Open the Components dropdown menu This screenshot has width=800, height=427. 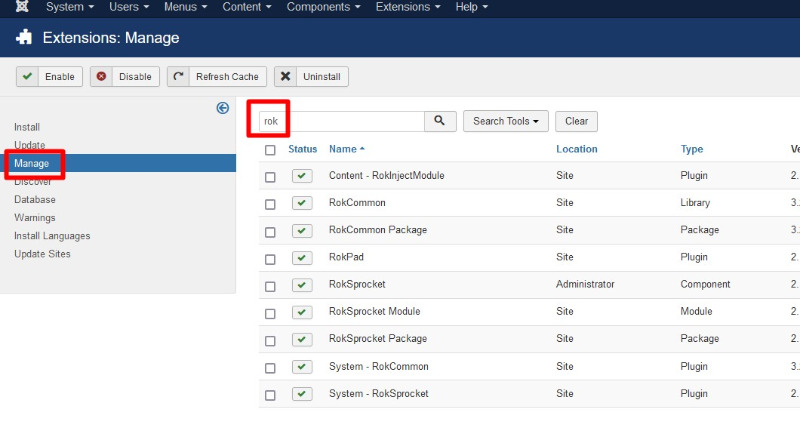click(323, 7)
